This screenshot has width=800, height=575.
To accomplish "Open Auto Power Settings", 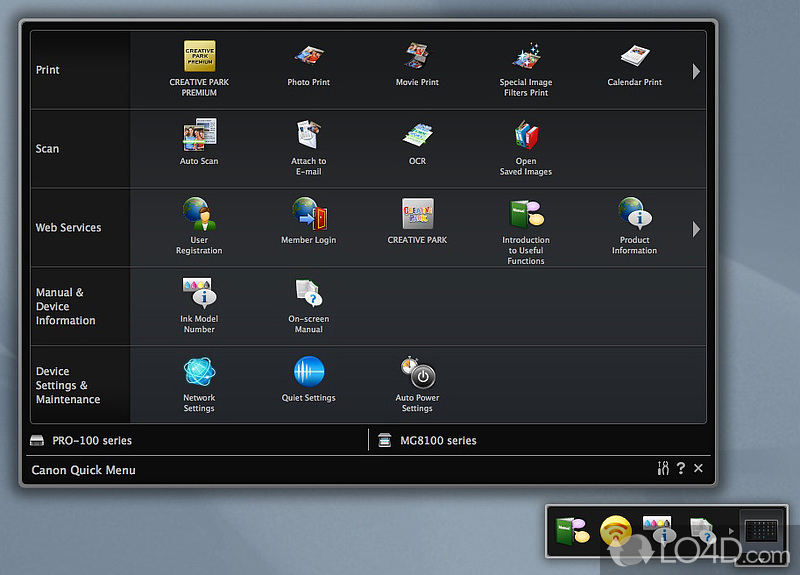I will coord(417,373).
